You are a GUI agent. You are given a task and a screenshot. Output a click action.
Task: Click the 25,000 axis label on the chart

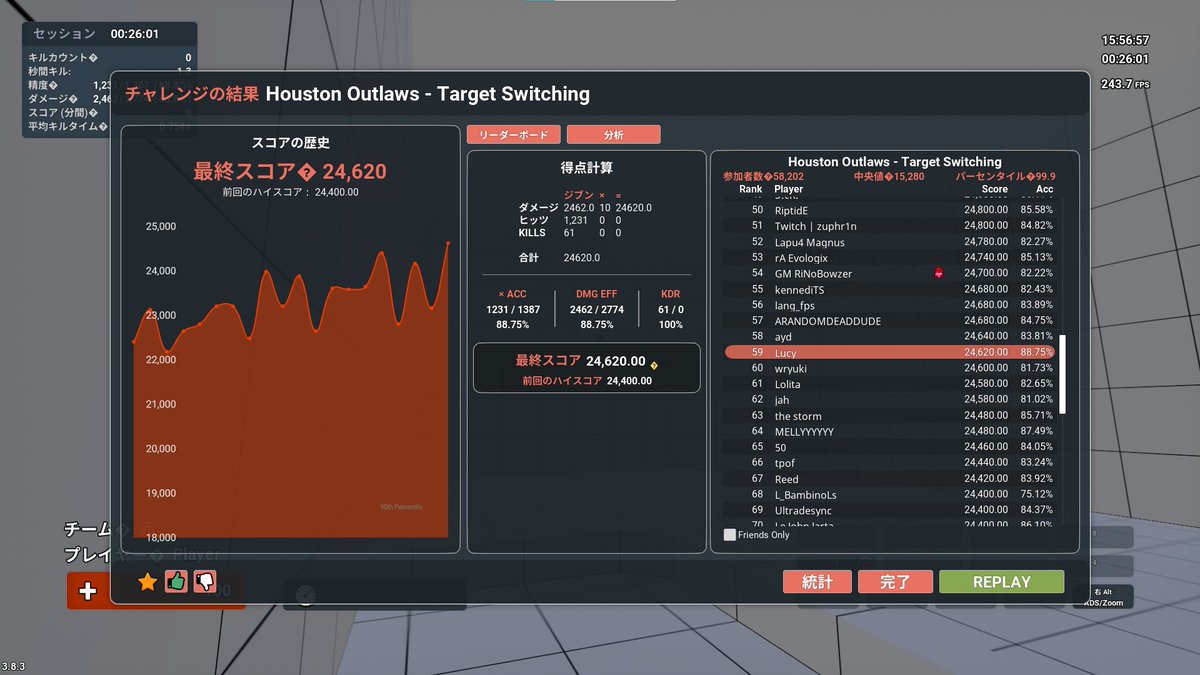(x=160, y=227)
